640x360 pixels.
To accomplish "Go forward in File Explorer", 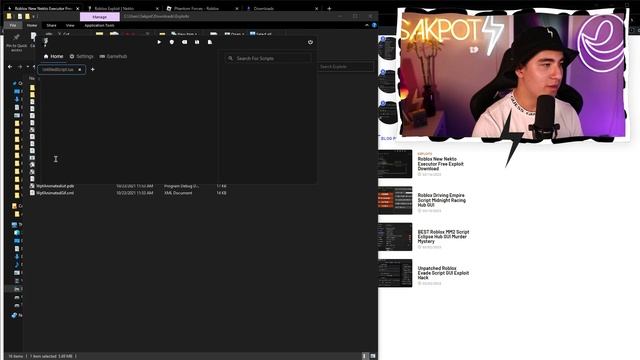I will click(20, 67).
